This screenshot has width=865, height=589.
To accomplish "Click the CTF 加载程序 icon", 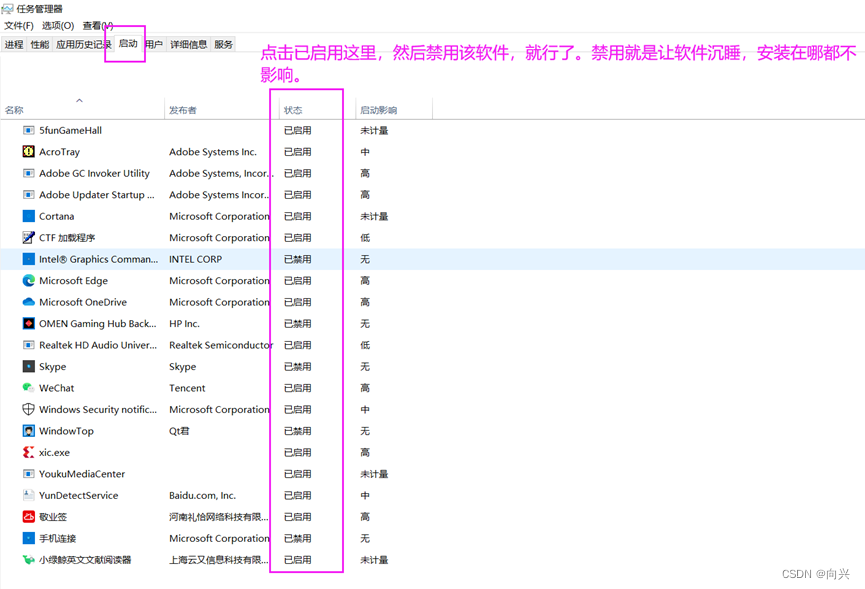I will pos(28,238).
